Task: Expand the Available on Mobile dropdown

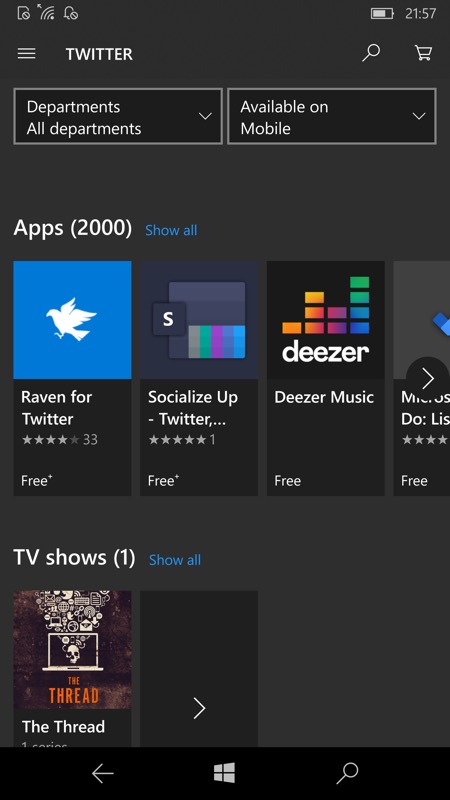Action: coord(332,116)
